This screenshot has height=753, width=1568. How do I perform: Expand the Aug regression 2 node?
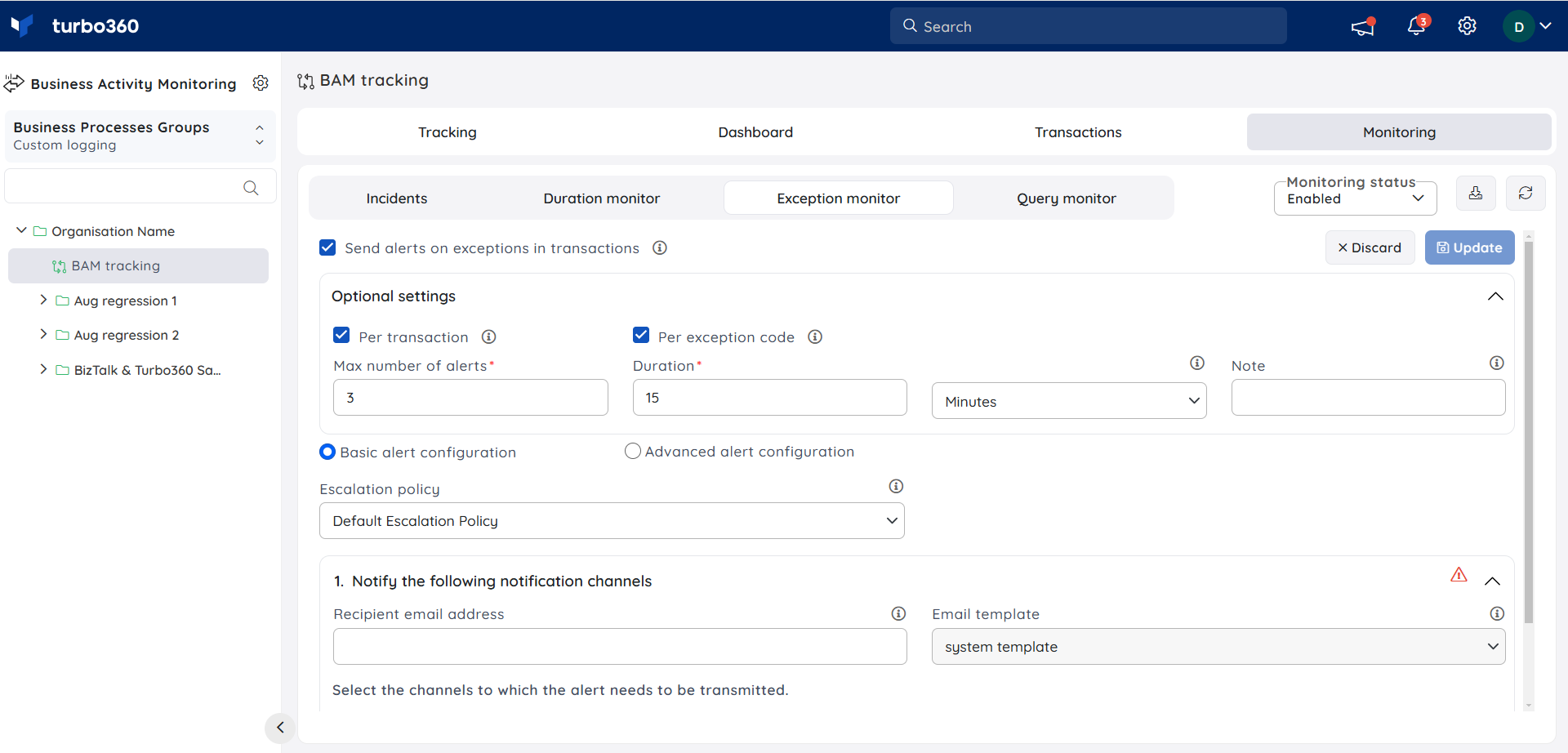(43, 335)
